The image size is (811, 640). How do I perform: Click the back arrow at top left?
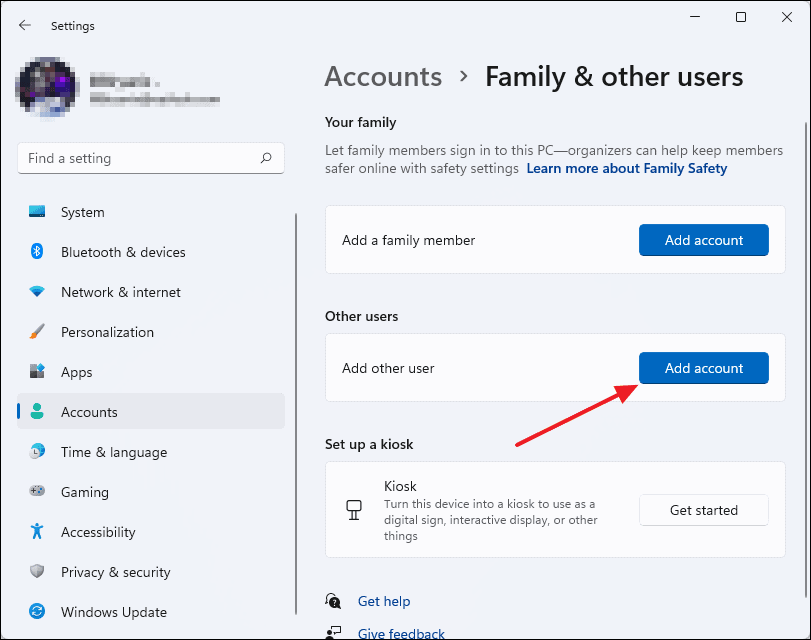24,25
